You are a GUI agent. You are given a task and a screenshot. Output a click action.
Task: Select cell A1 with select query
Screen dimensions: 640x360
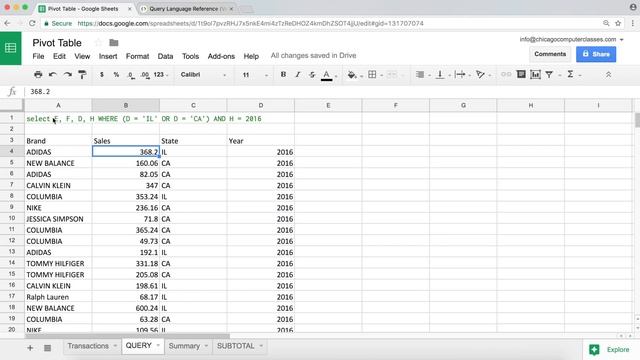[x=58, y=119]
